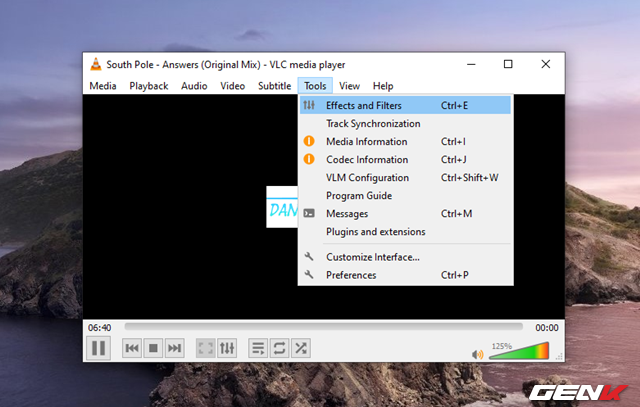The image size is (640, 407).
Task: Pause playback with the pause button
Action: [98, 348]
